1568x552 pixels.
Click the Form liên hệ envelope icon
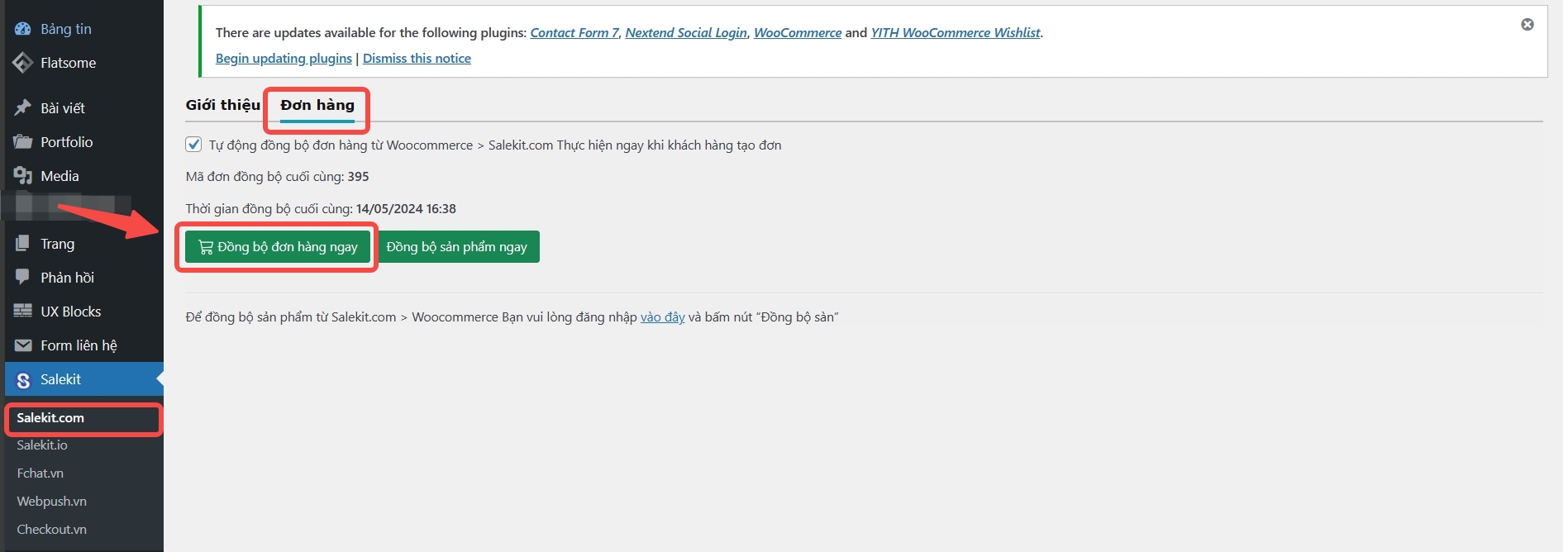[x=22, y=345]
